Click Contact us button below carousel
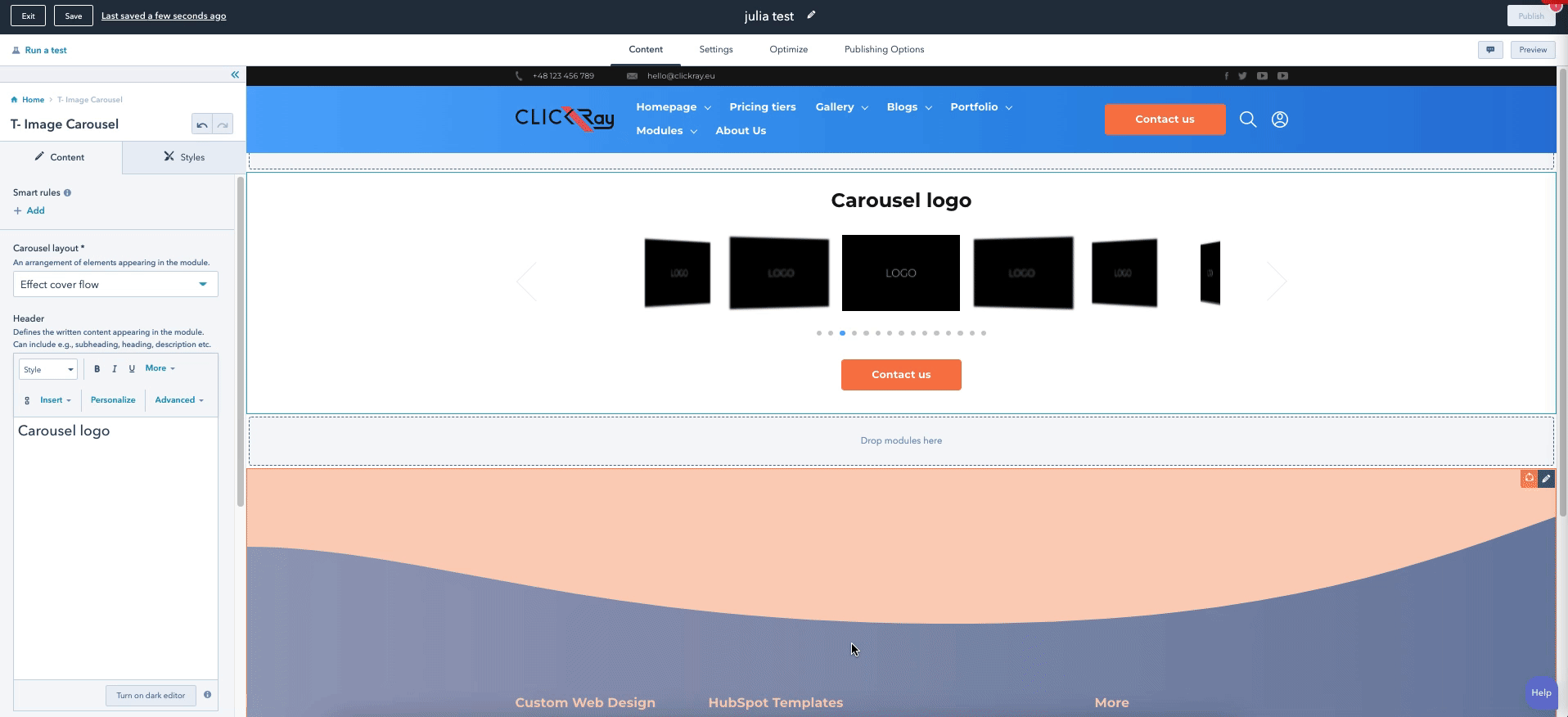 901,375
